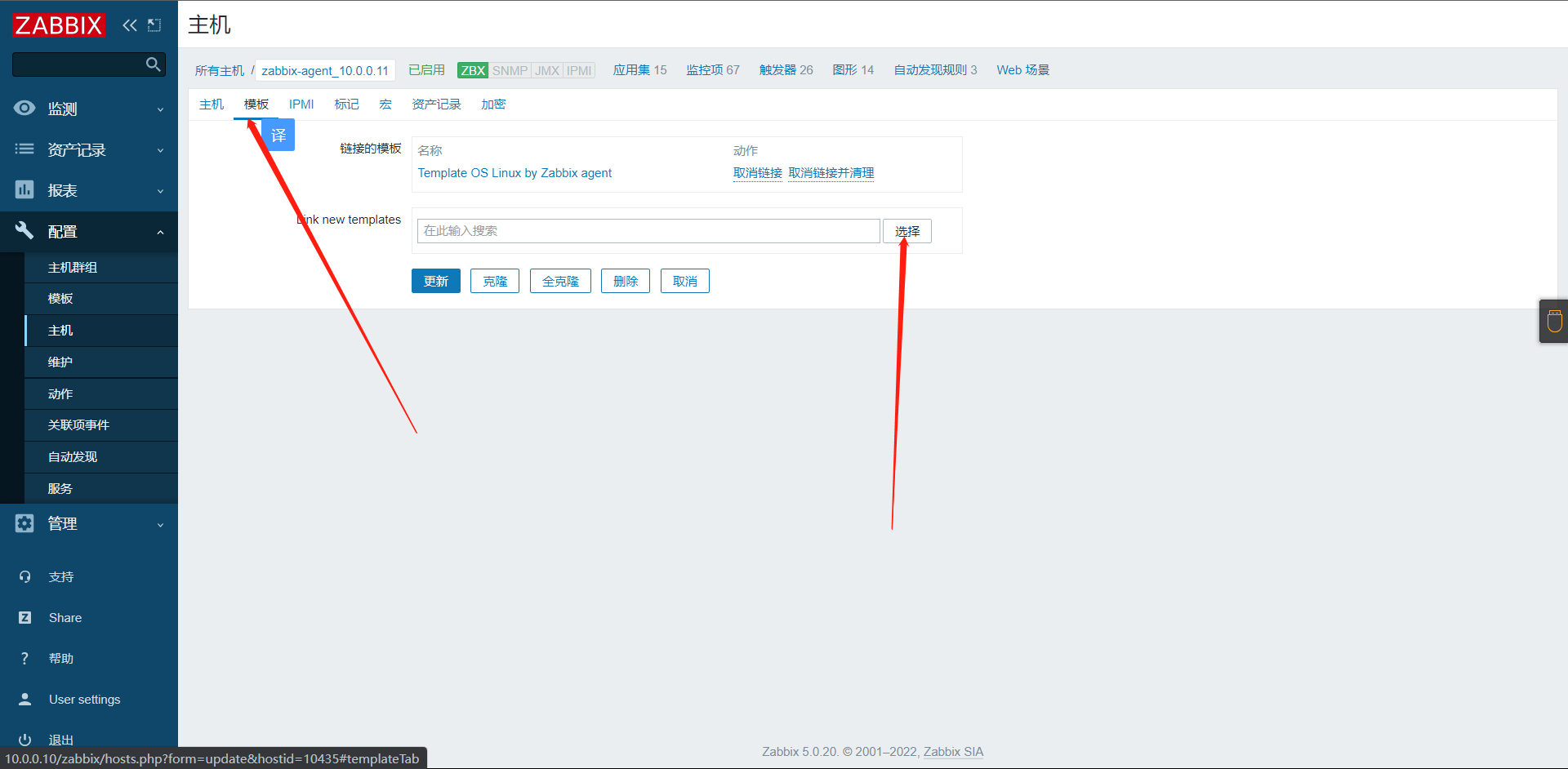Click the 取消 button
The height and width of the screenshot is (769, 1568).
pyautogui.click(x=685, y=281)
